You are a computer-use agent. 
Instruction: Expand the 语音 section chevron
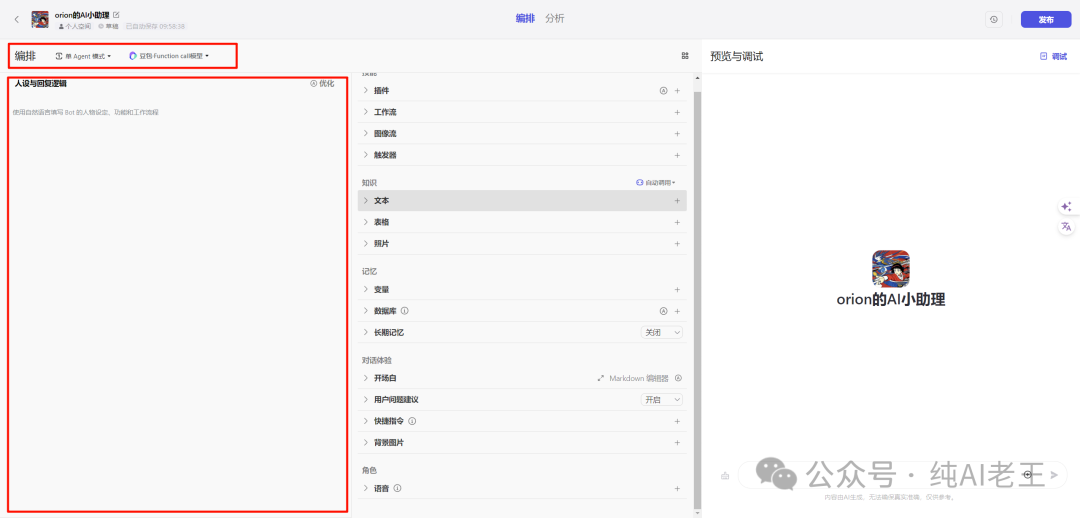point(366,488)
